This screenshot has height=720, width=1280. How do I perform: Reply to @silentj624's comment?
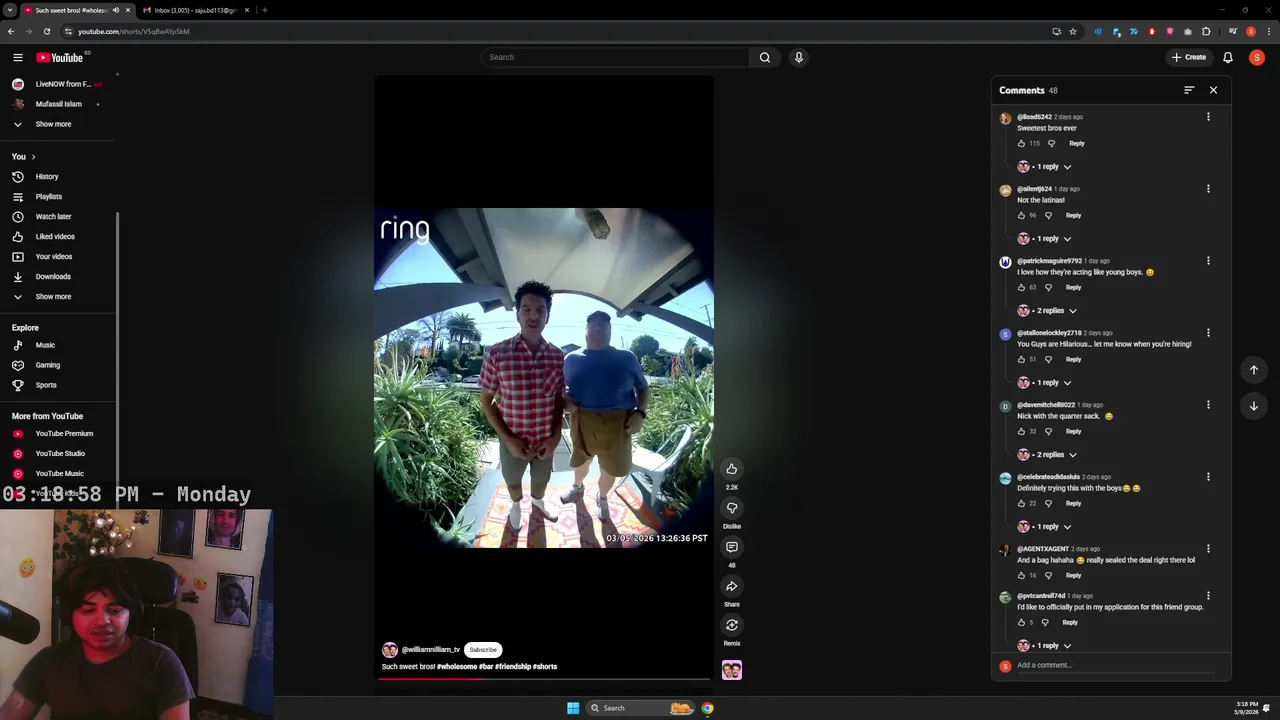tap(1073, 215)
